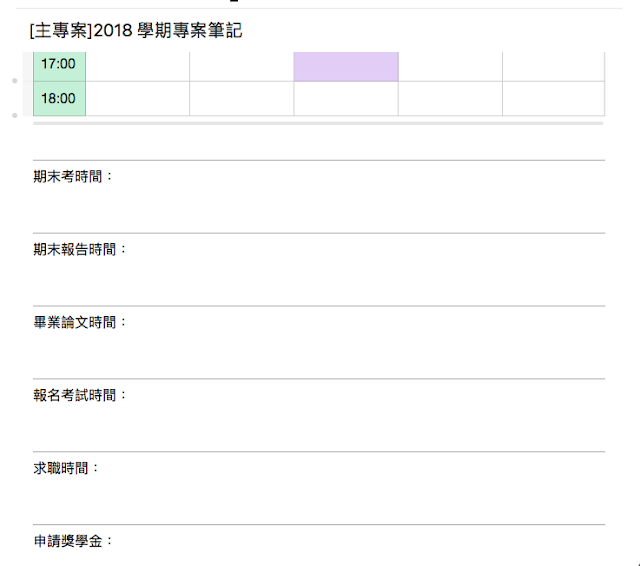Click the row handle dot below 18:00
Image resolution: width=640 pixels, height=566 pixels.
[15, 115]
